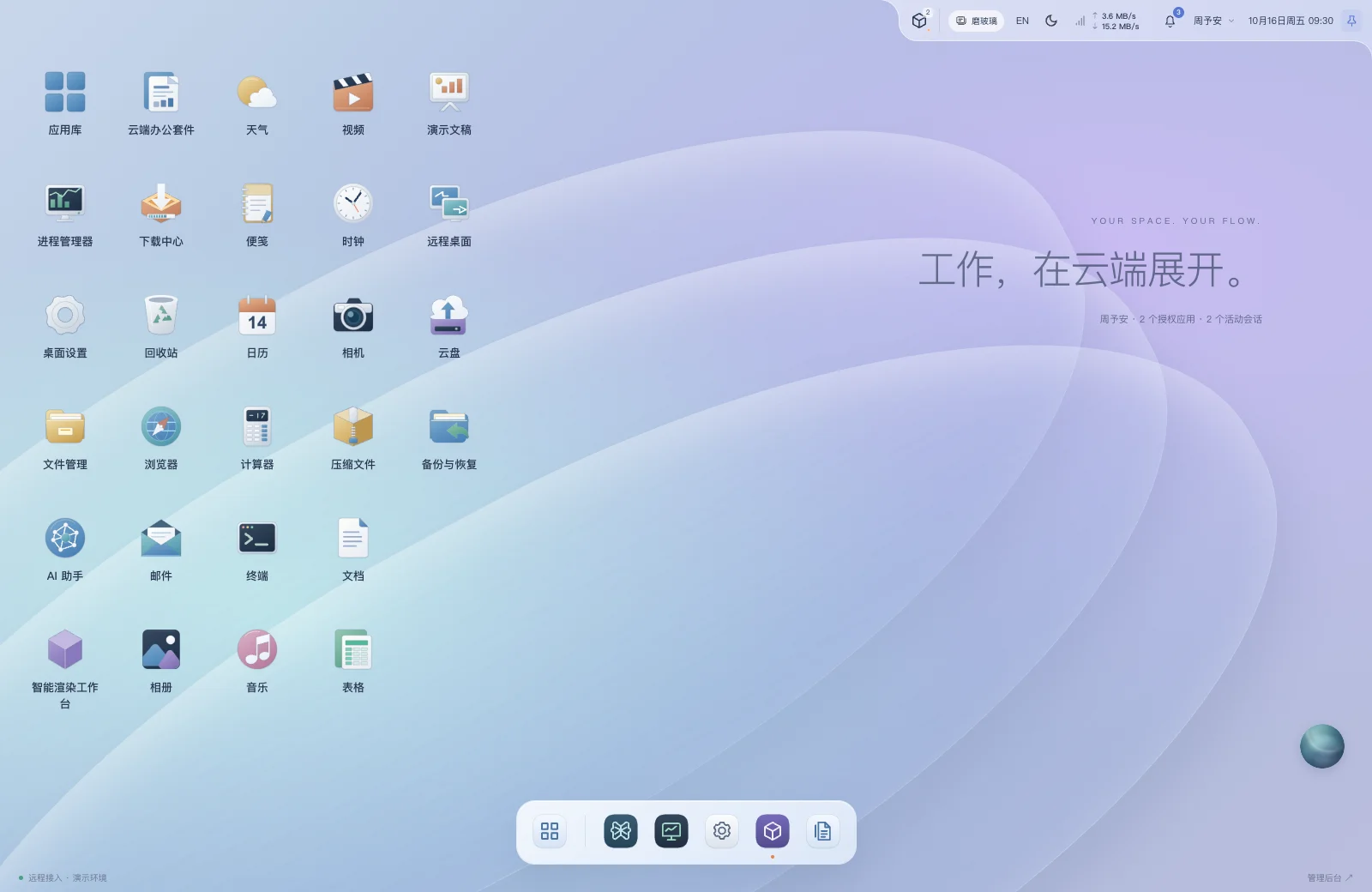Open the 回收站 recycle bin
The image size is (1372, 892).
161,327
